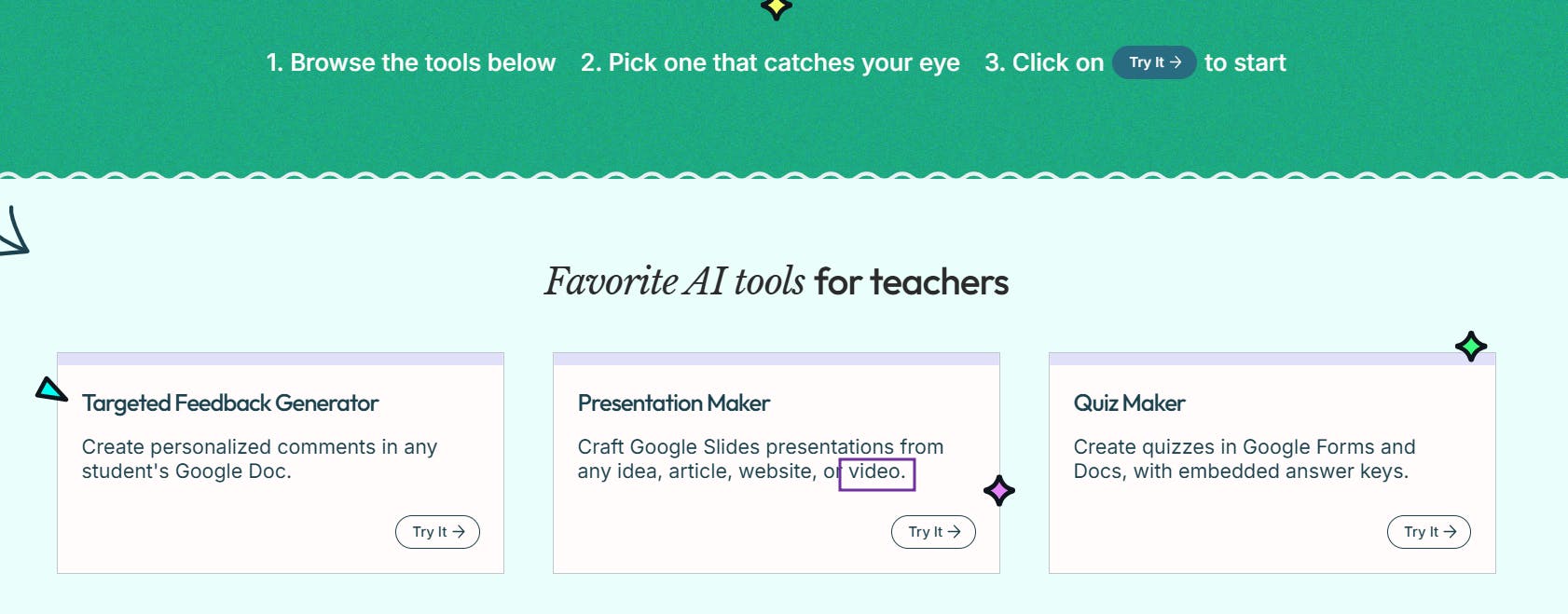
Task: Click the Quiz Maker card title
Action: tap(1129, 403)
